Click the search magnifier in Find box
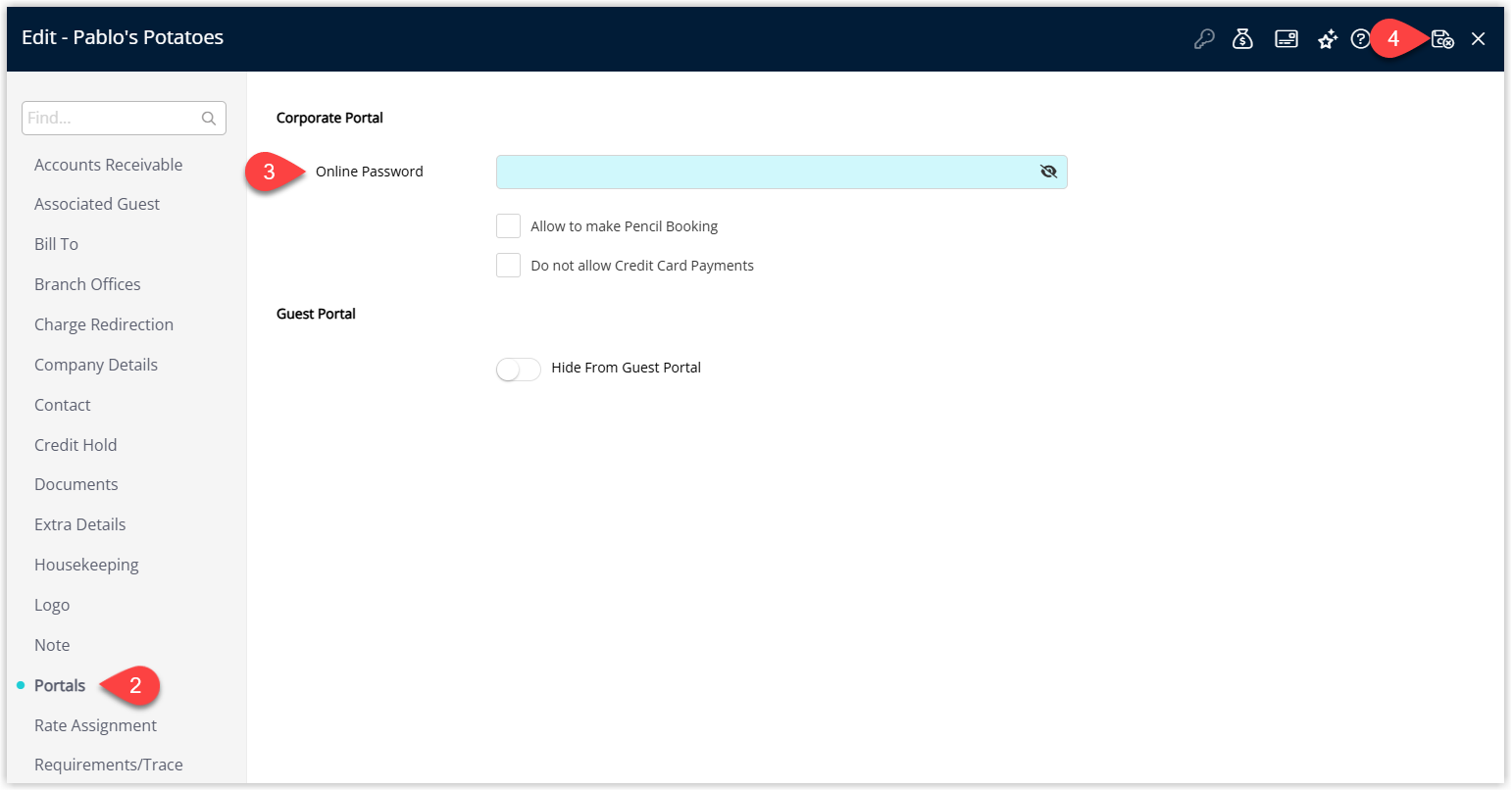Screen dimensions: 1512x791 209,119
